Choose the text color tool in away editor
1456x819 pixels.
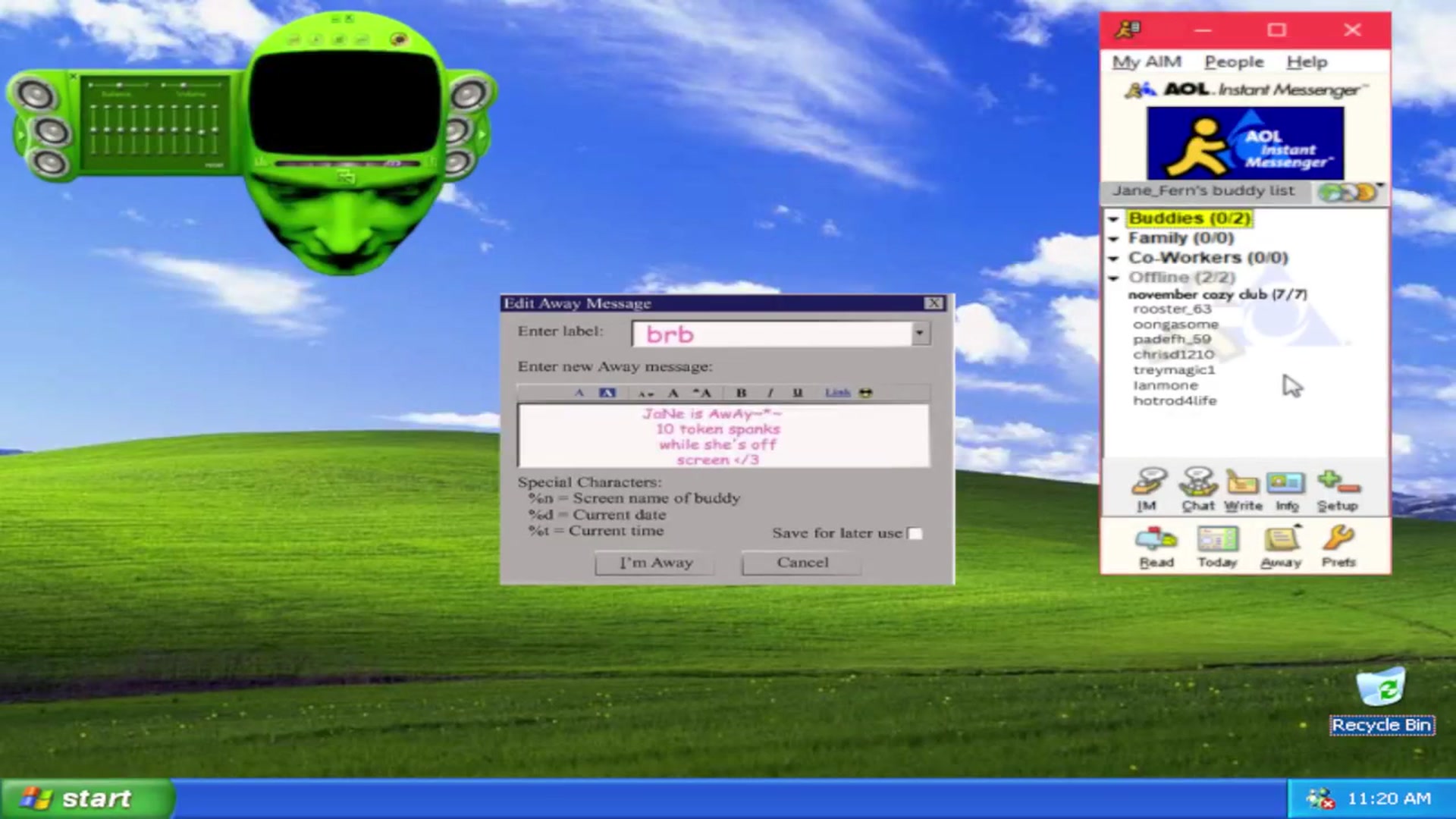[579, 392]
